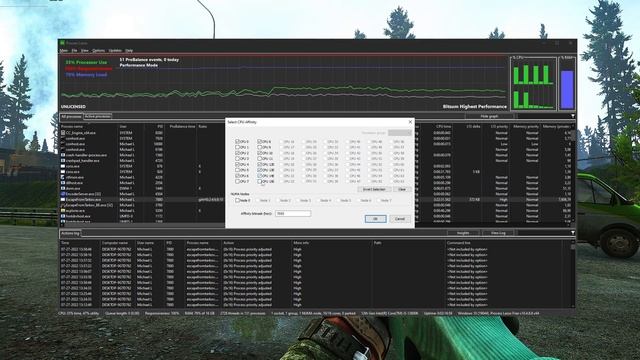Click the Bitsum Highest Performance label
Viewport: 640px width, 360px height.
click(x=475, y=107)
